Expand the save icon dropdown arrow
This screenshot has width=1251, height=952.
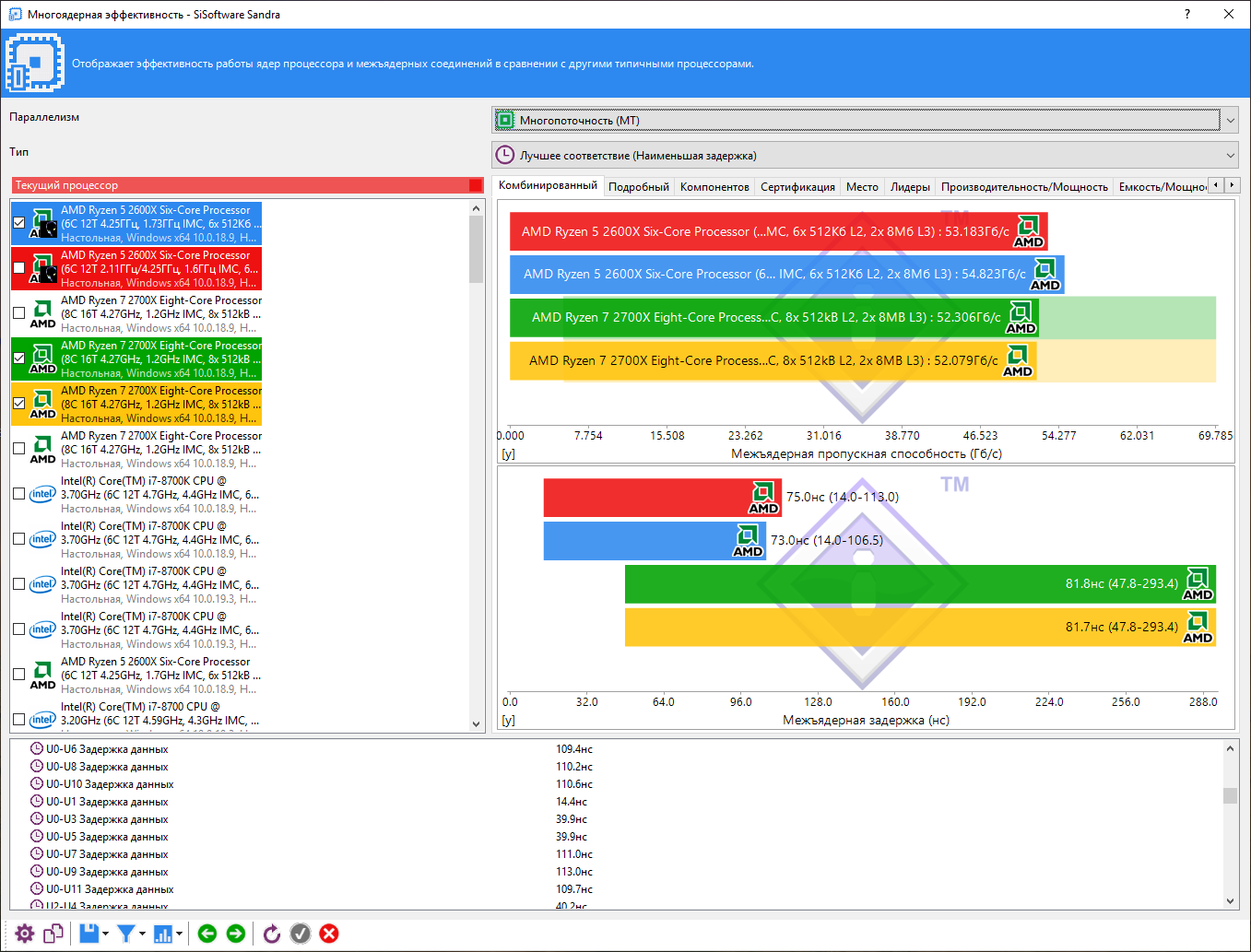click(x=105, y=934)
